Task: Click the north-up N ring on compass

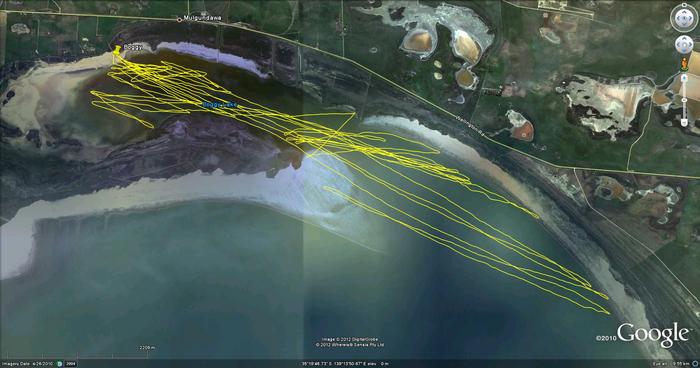Action: tap(684, 4)
